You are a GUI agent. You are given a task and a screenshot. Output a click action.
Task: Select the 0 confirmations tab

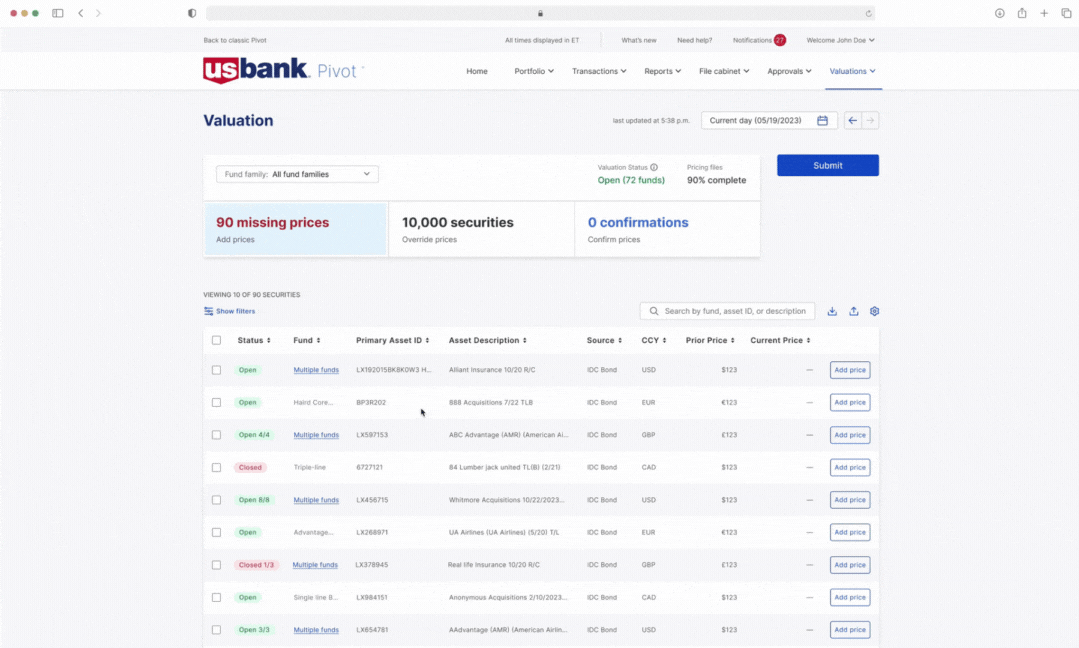(x=667, y=229)
